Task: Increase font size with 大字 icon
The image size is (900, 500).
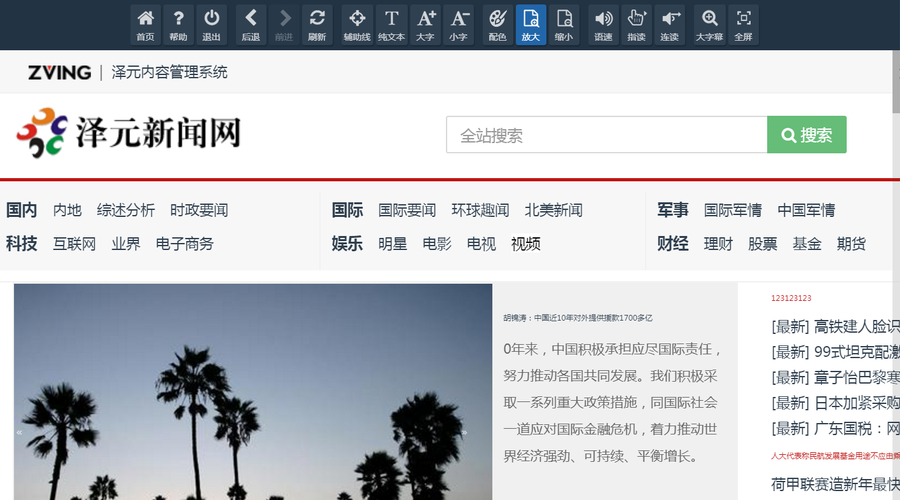Action: pyautogui.click(x=425, y=24)
